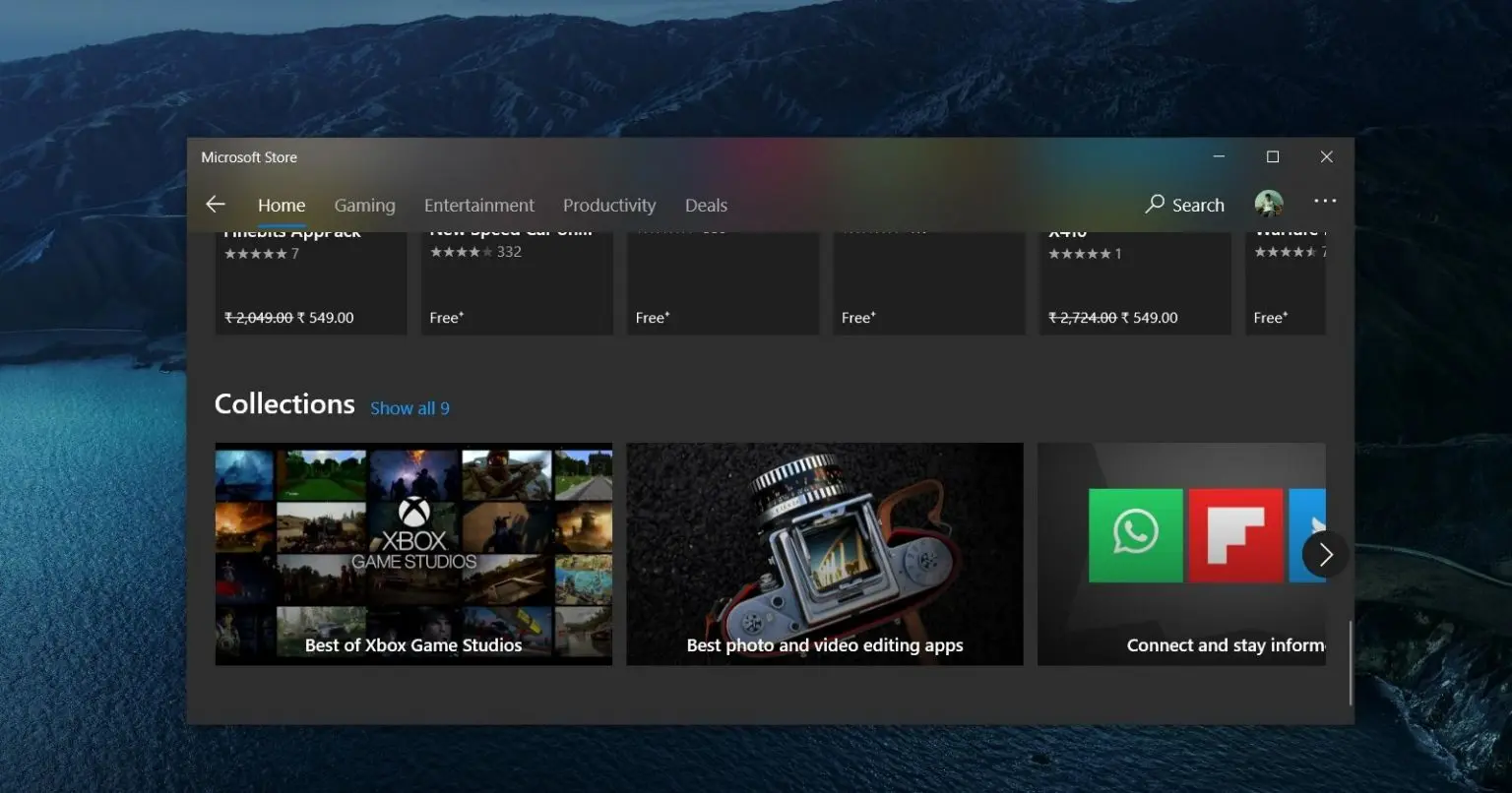Switch to the Deals tab

[x=706, y=206]
